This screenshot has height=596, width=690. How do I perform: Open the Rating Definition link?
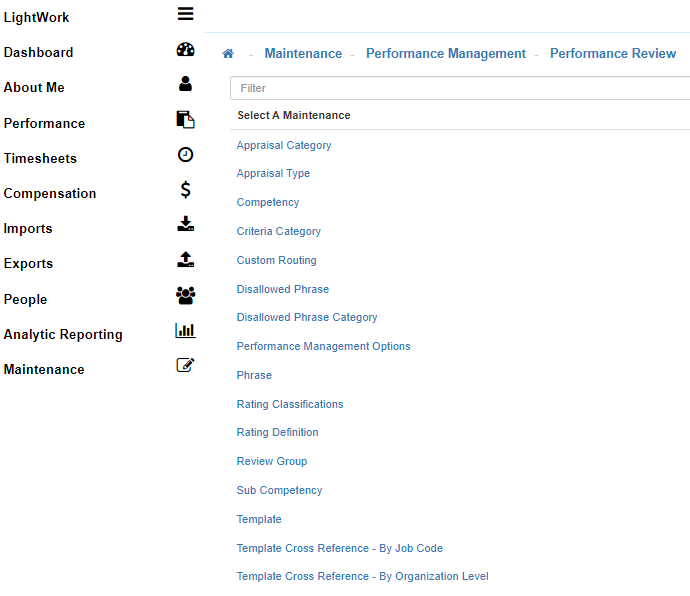pyautogui.click(x=277, y=432)
